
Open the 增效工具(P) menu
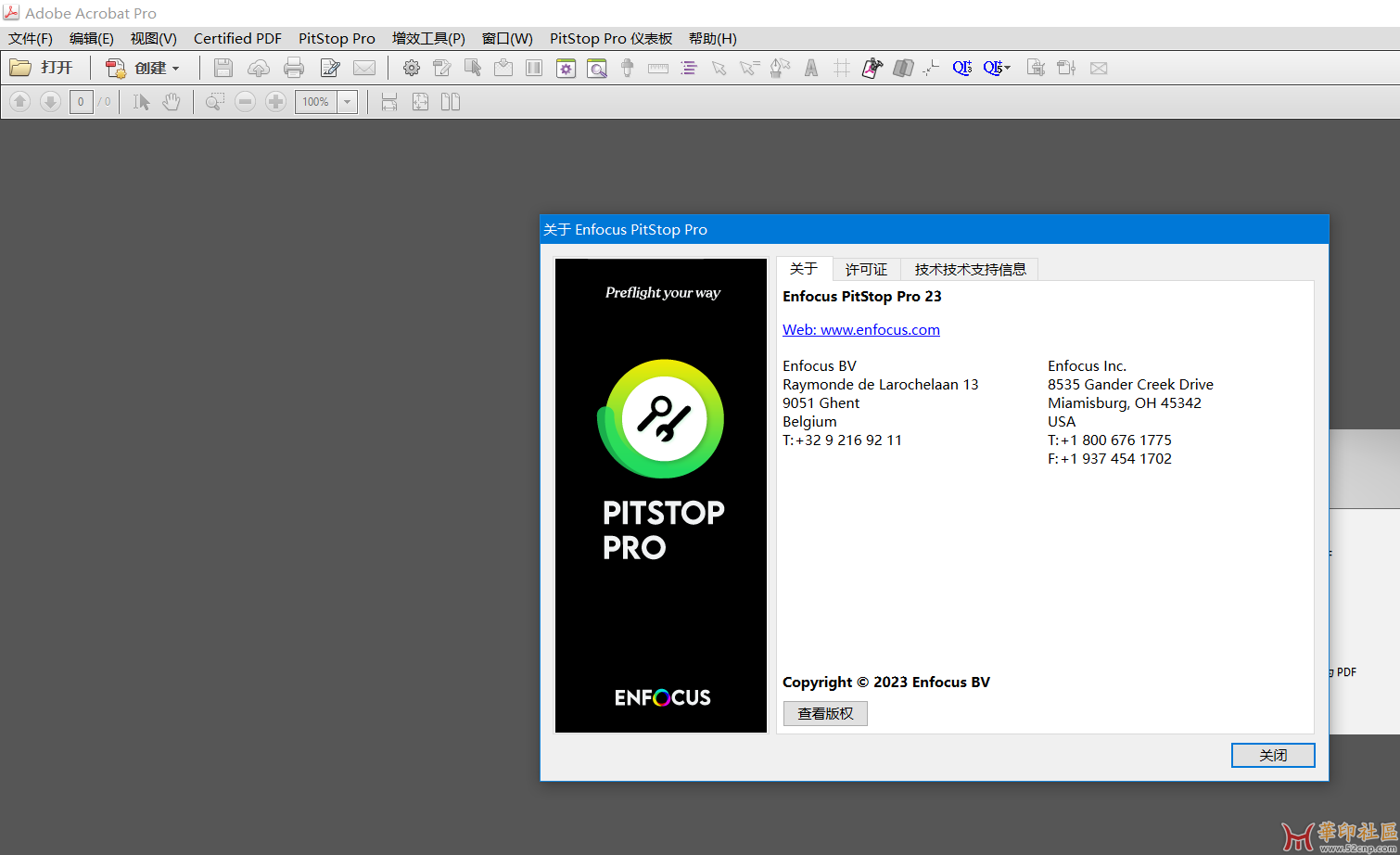[428, 38]
